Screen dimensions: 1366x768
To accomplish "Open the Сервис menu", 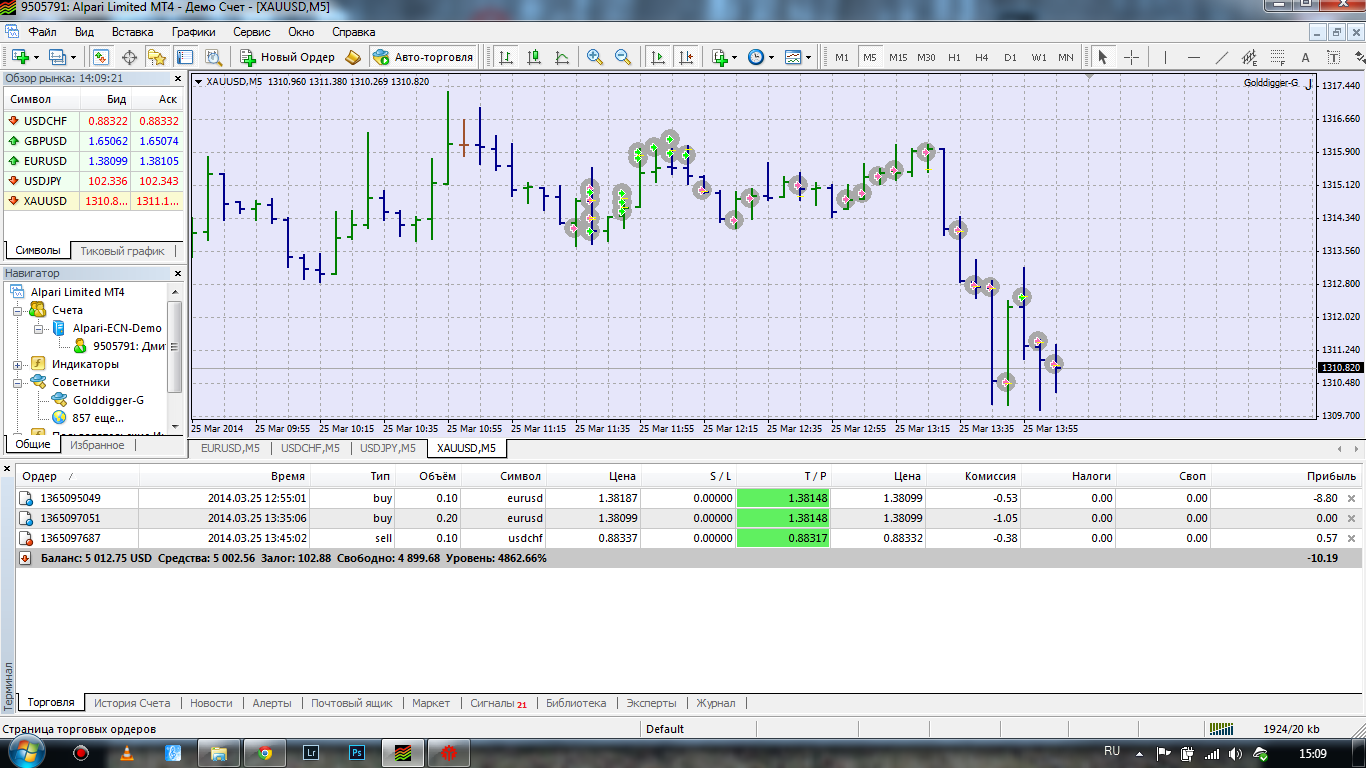I will 252,32.
